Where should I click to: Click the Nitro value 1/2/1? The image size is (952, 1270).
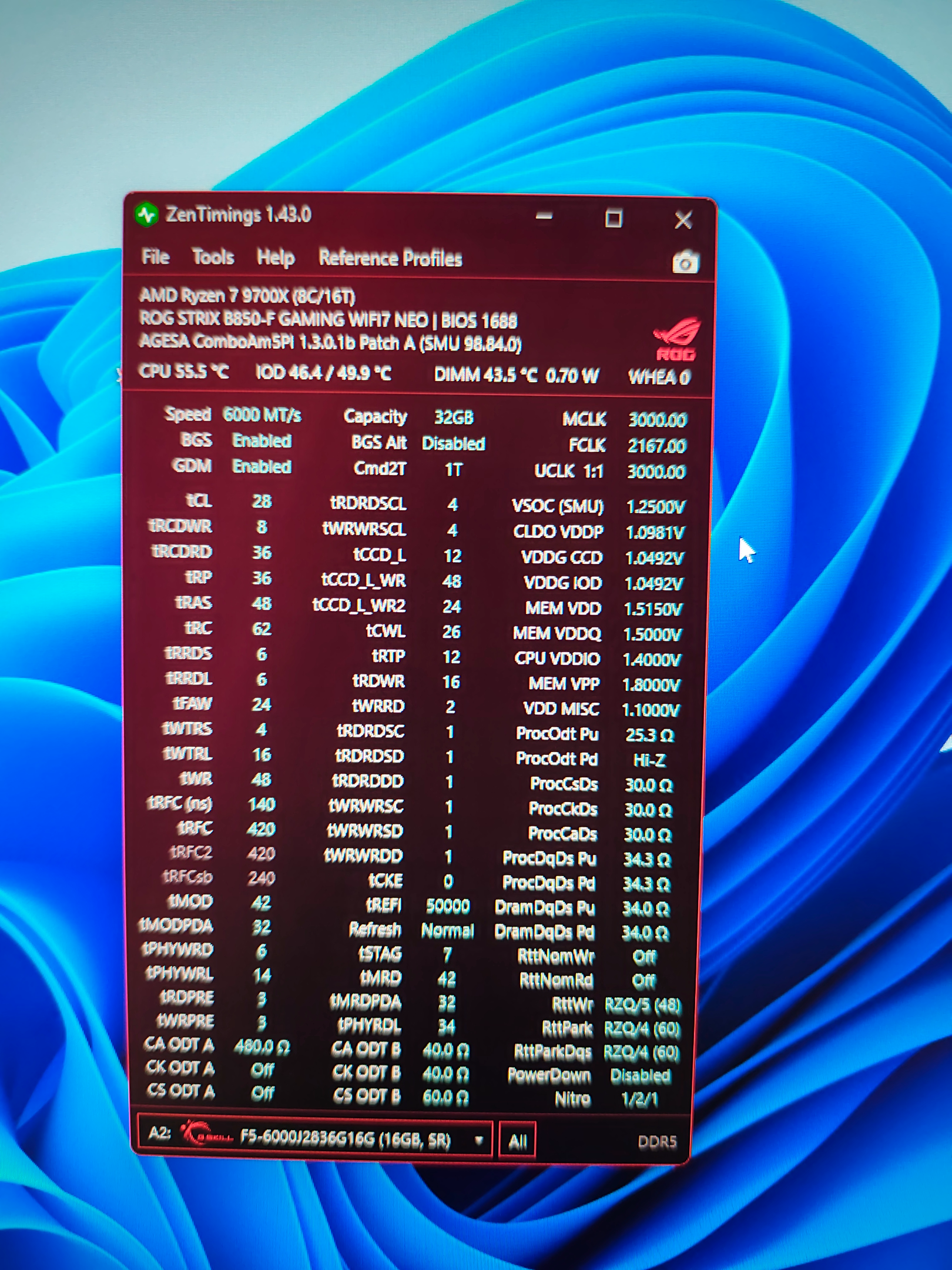pos(640,1099)
